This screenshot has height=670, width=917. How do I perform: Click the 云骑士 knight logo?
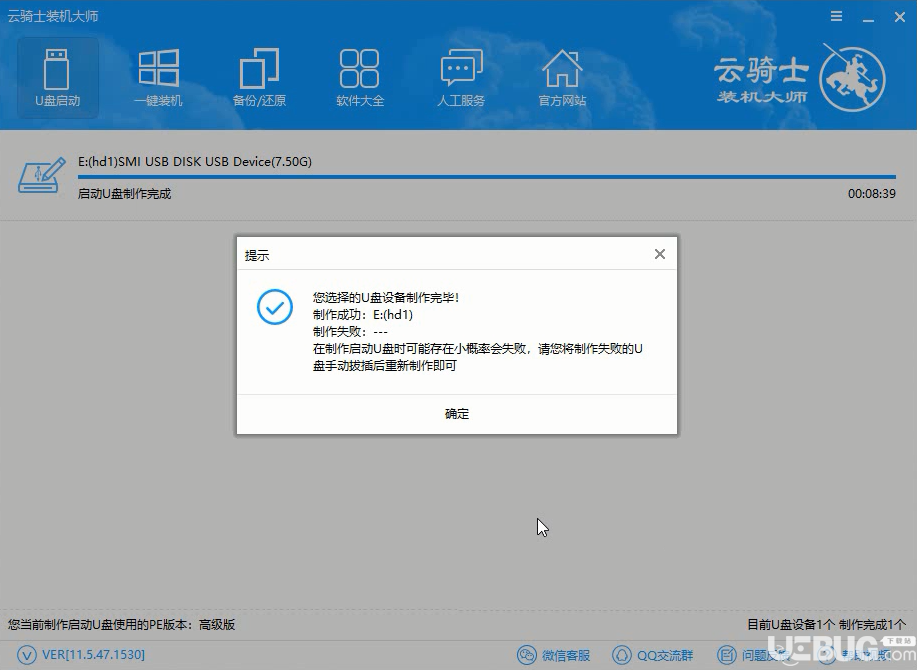[852, 79]
